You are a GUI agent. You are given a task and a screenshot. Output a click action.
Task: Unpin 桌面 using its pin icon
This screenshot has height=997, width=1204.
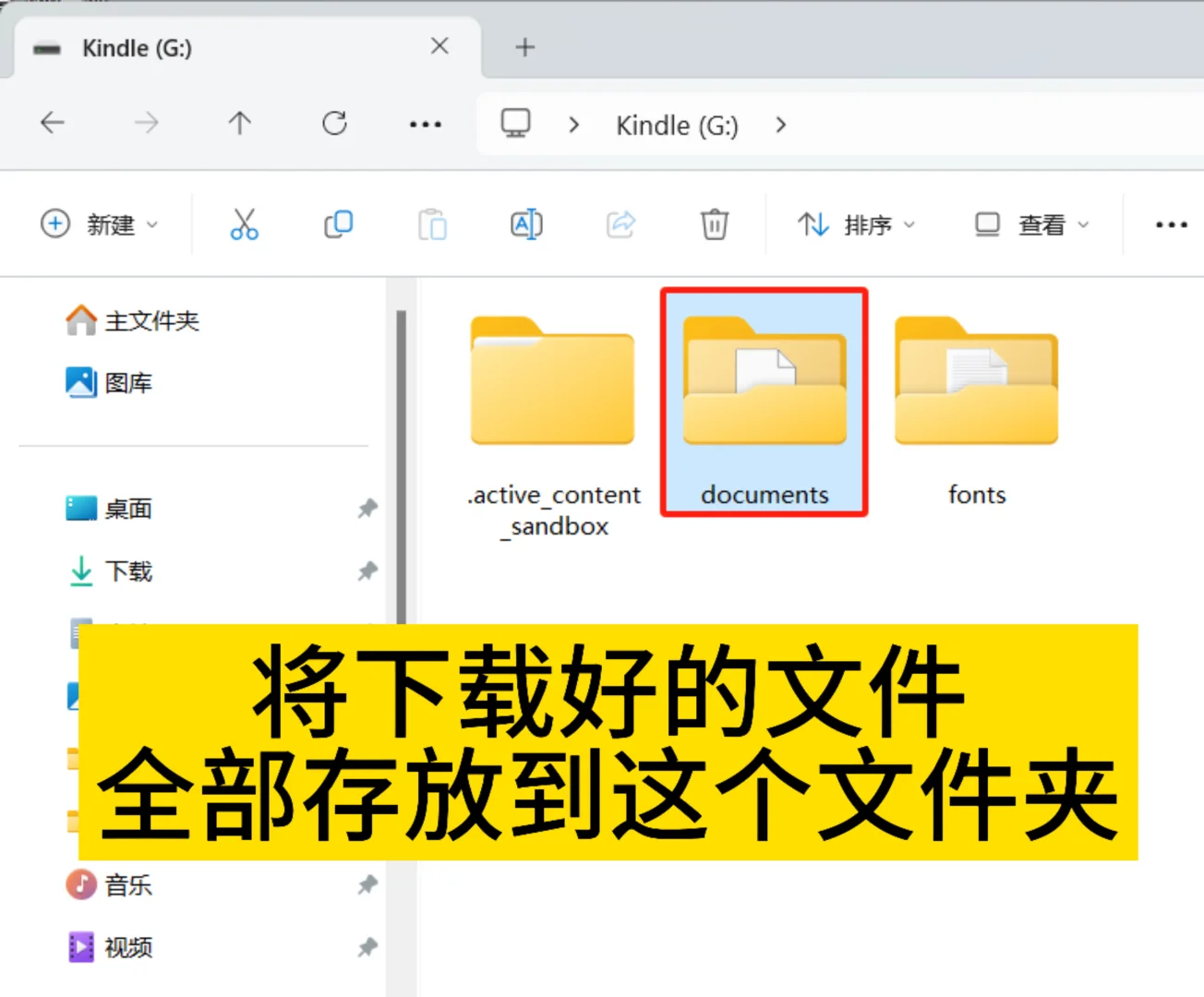367,509
